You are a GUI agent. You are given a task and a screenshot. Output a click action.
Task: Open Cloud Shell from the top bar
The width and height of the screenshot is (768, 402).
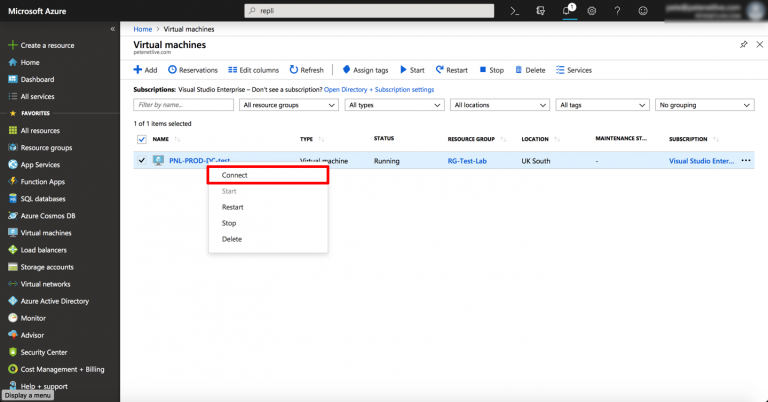(514, 11)
